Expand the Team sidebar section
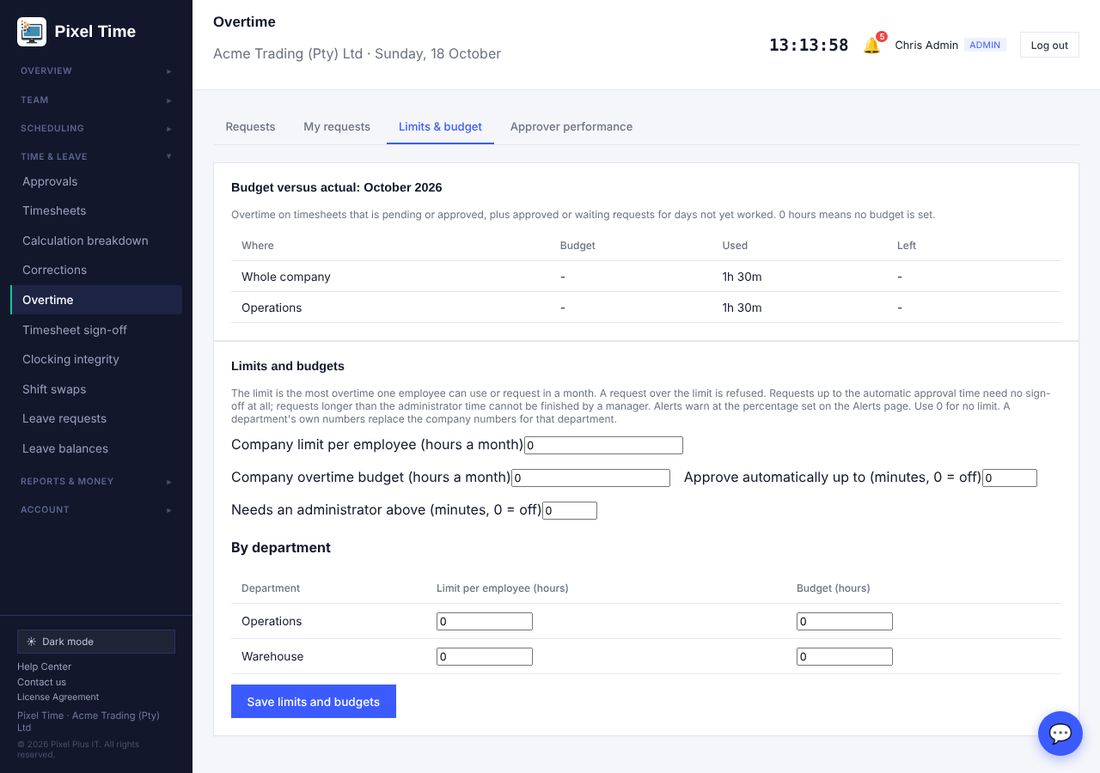1100x773 pixels. click(x=96, y=100)
